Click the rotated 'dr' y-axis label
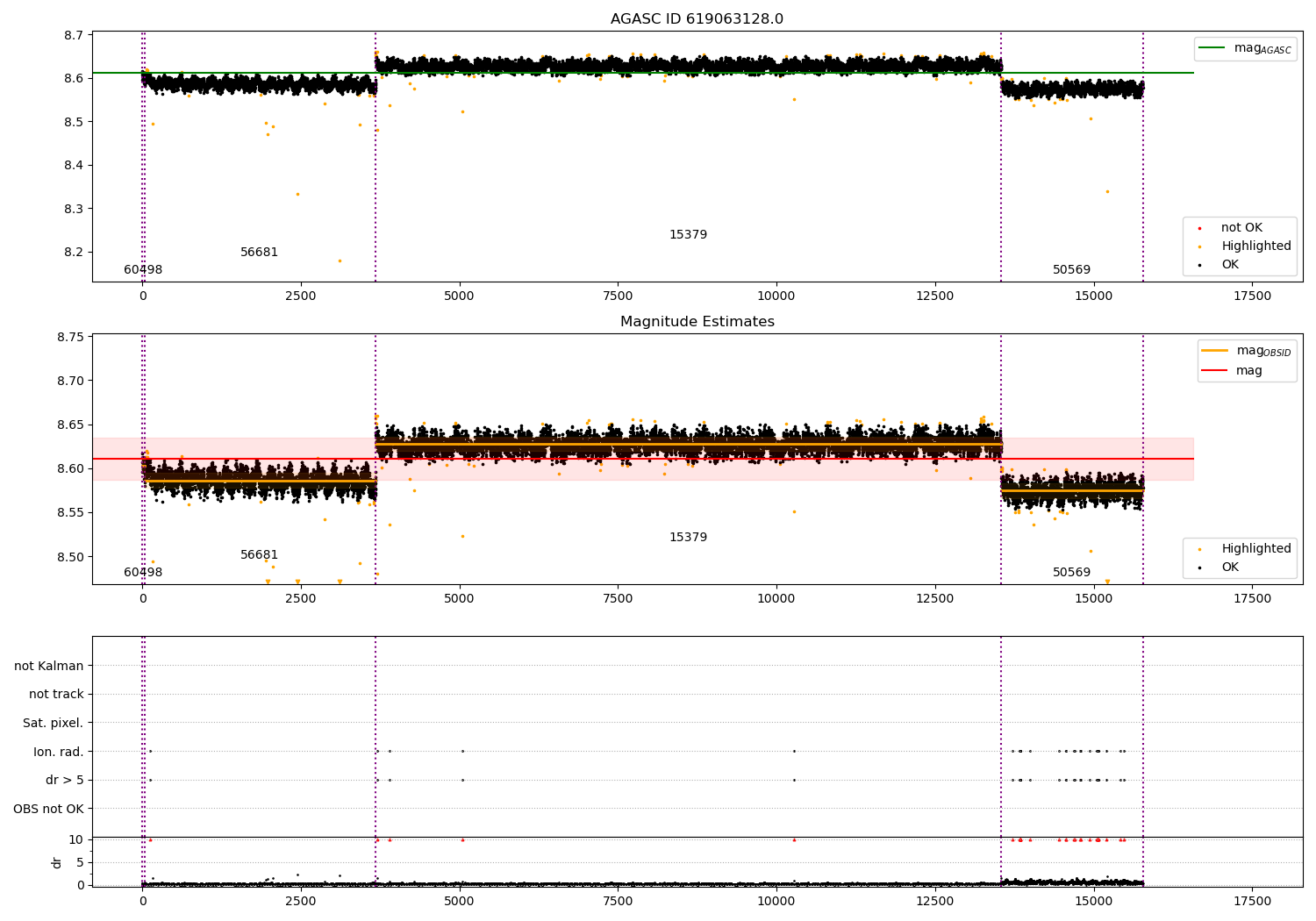The width and height of the screenshot is (1316, 921). [57, 862]
